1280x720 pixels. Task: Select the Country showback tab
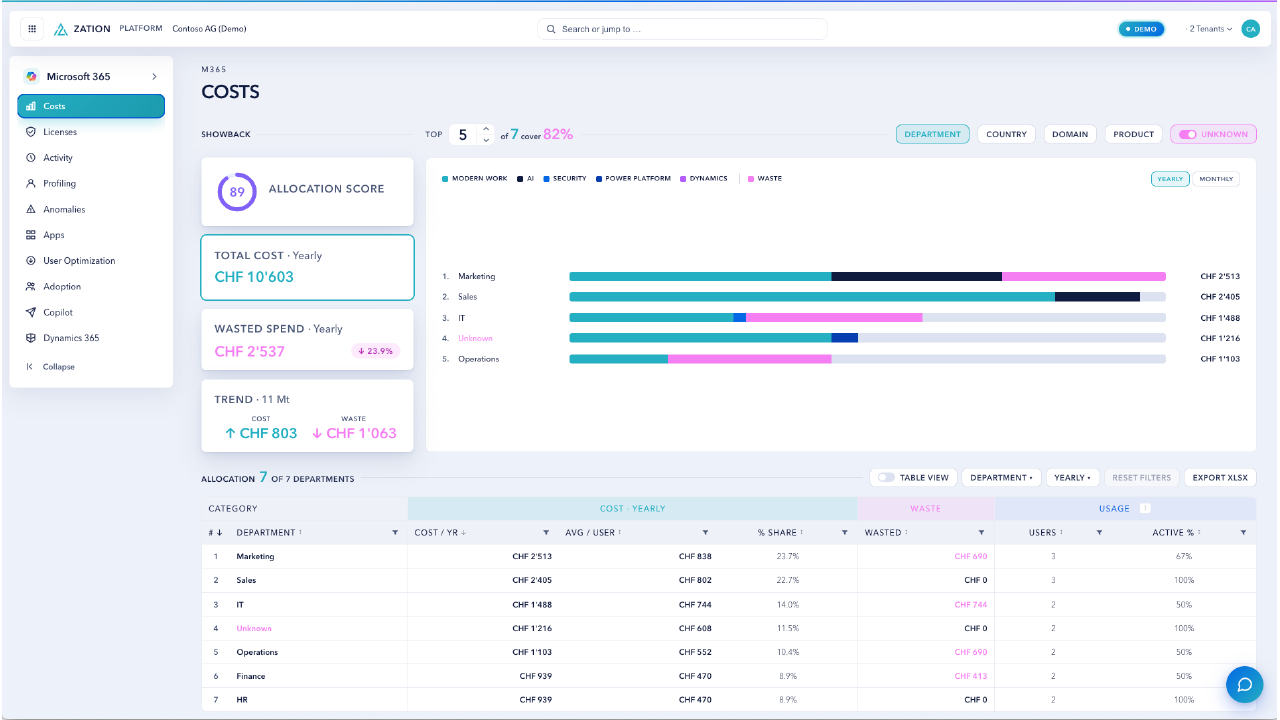point(1006,134)
